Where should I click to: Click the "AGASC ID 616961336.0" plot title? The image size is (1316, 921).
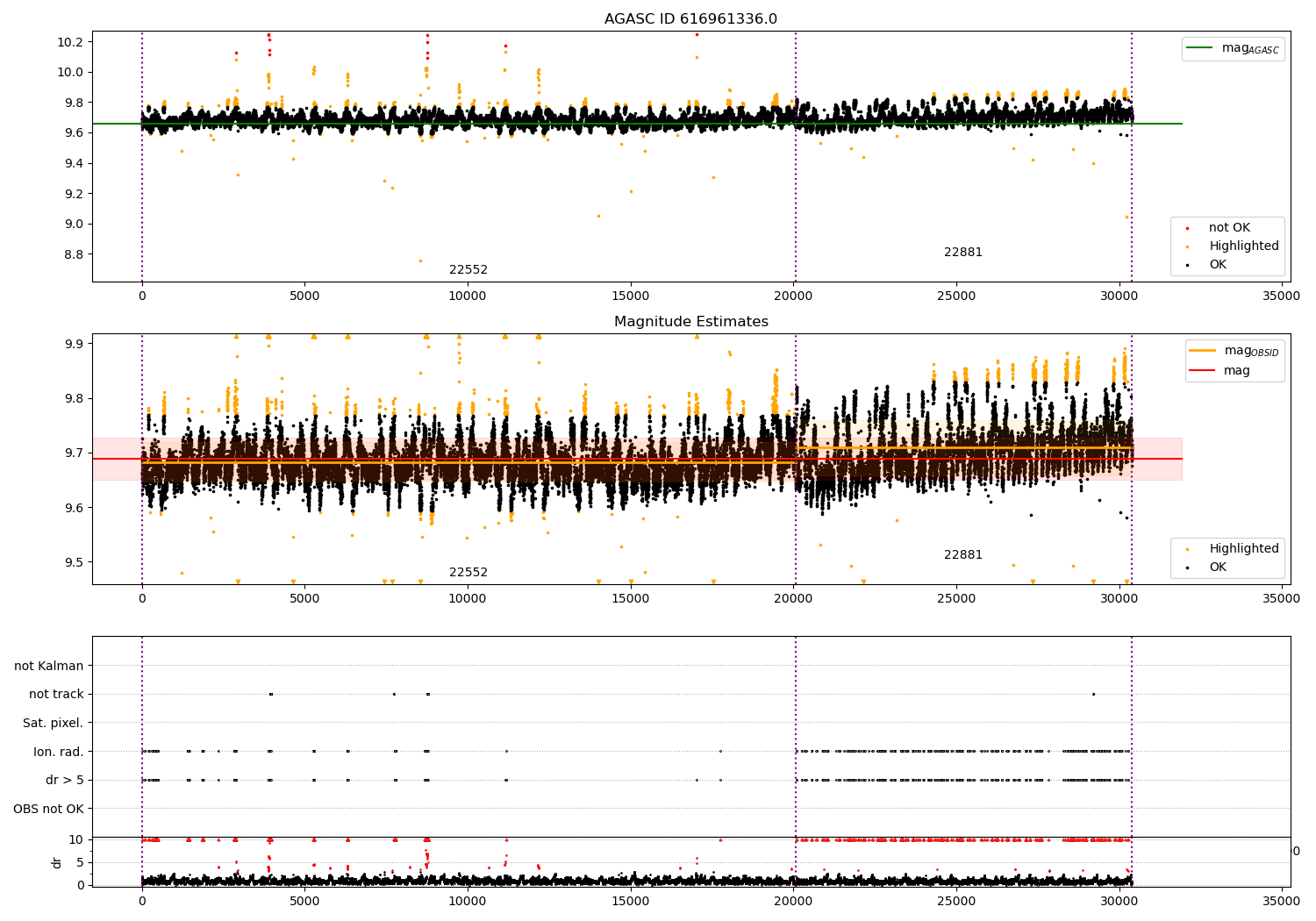[x=690, y=19]
